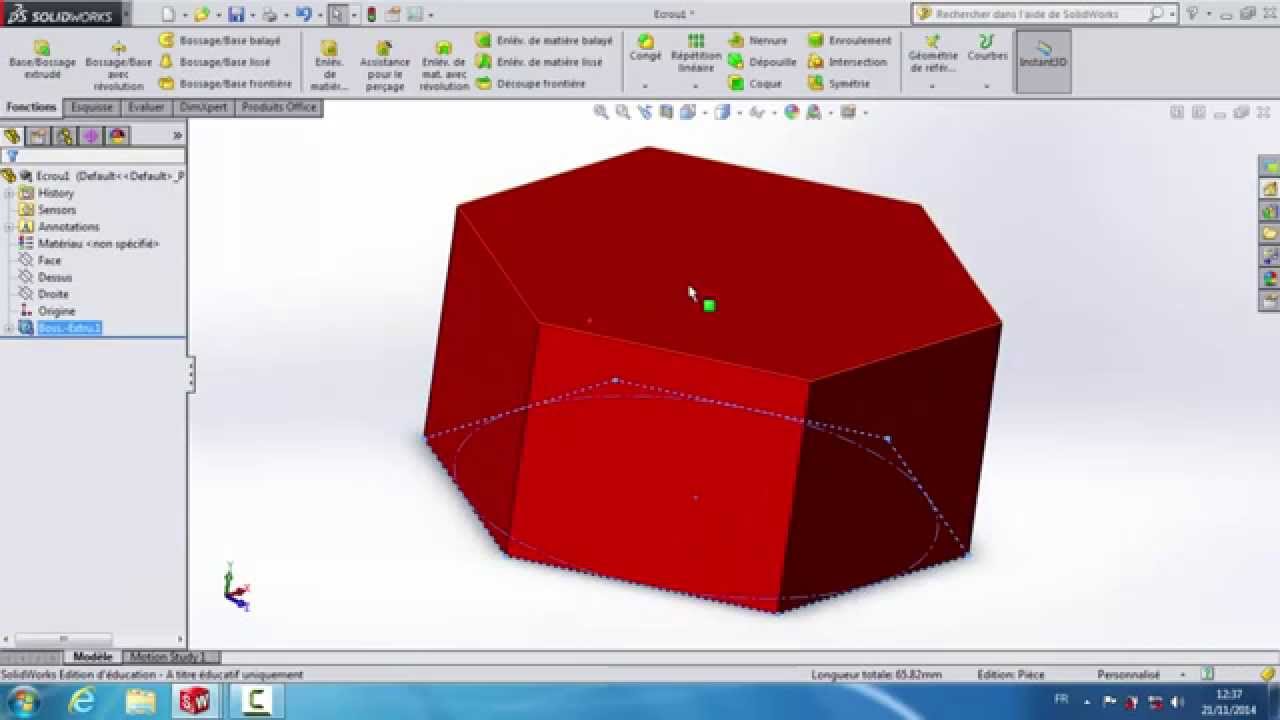Select Répétition linéaire tool
1280x720 pixels.
click(x=696, y=54)
